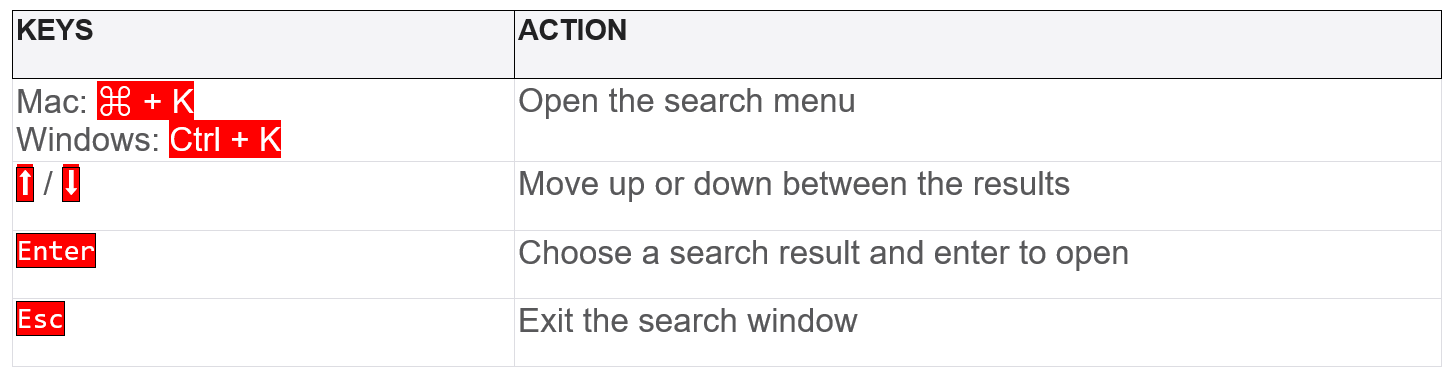Click the "Open the search menu" text
This screenshot has height=375, width=1452.
coord(686,101)
